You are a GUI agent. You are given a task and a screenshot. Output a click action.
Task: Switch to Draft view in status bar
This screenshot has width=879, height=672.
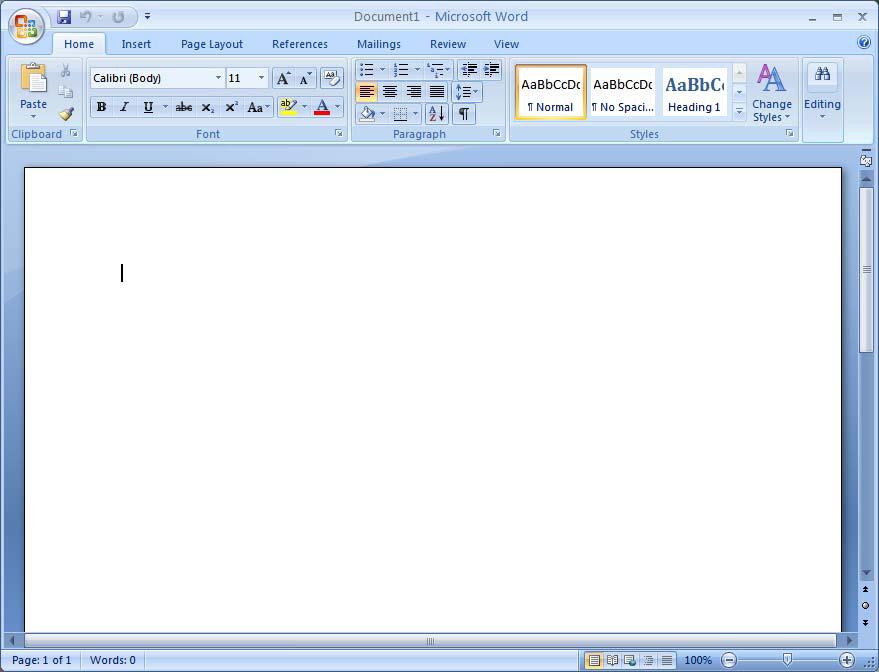coord(666,660)
